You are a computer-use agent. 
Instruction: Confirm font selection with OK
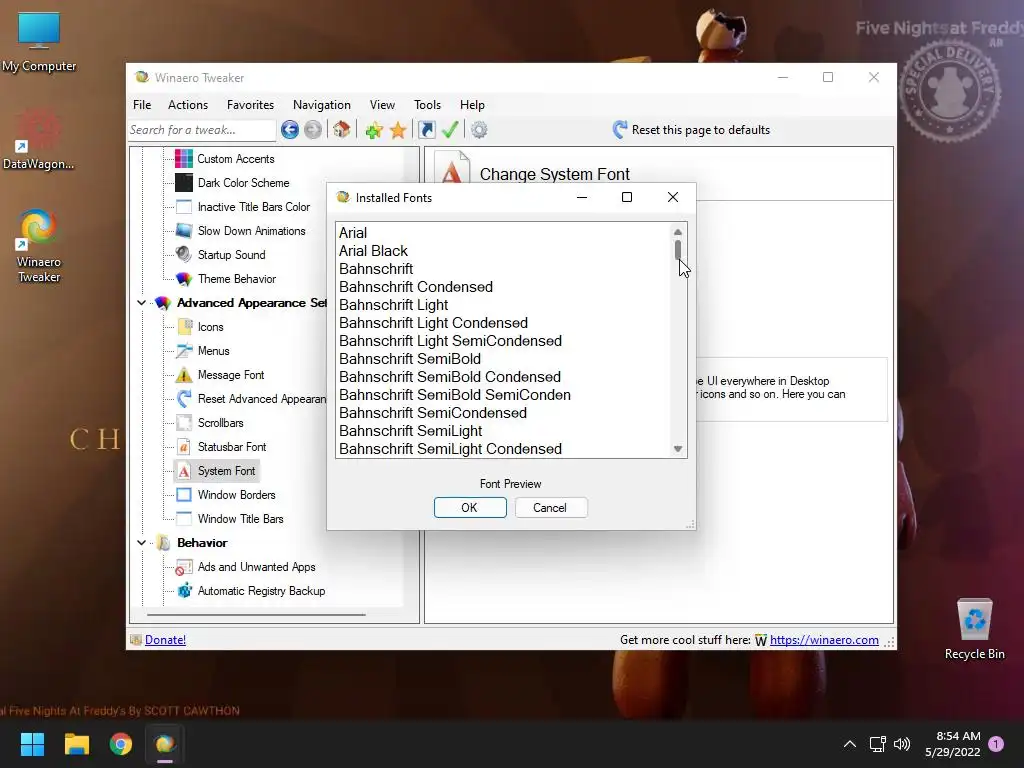point(470,507)
